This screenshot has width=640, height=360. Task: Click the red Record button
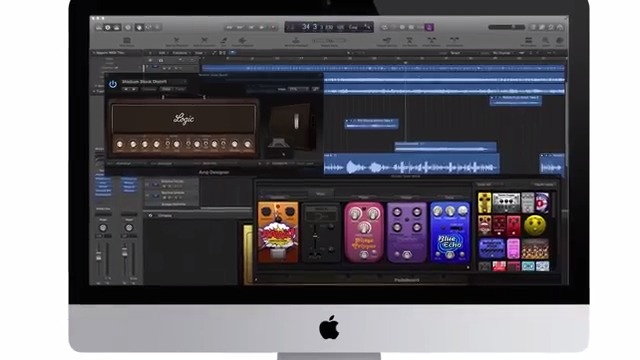[273, 27]
